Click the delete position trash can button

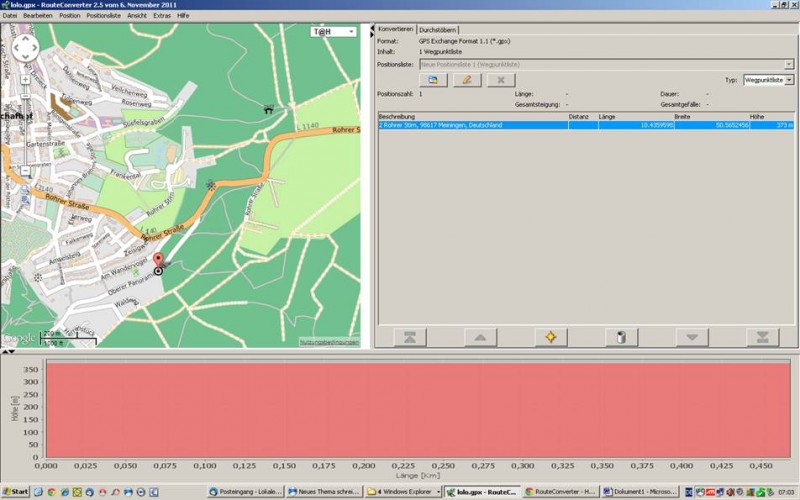[620, 337]
